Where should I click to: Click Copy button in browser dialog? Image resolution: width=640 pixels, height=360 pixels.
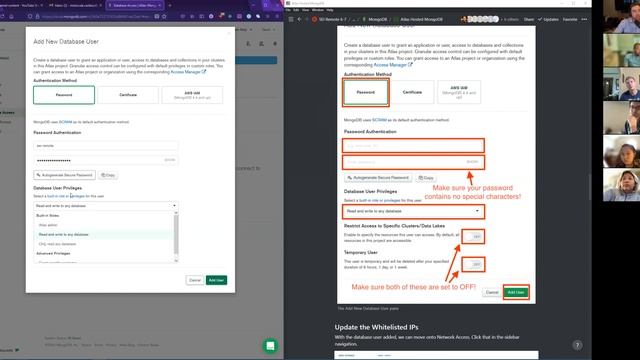(x=108, y=175)
